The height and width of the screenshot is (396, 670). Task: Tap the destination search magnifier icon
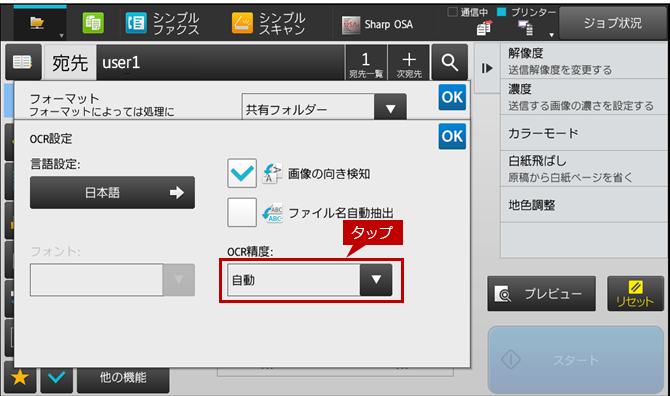[x=450, y=62]
